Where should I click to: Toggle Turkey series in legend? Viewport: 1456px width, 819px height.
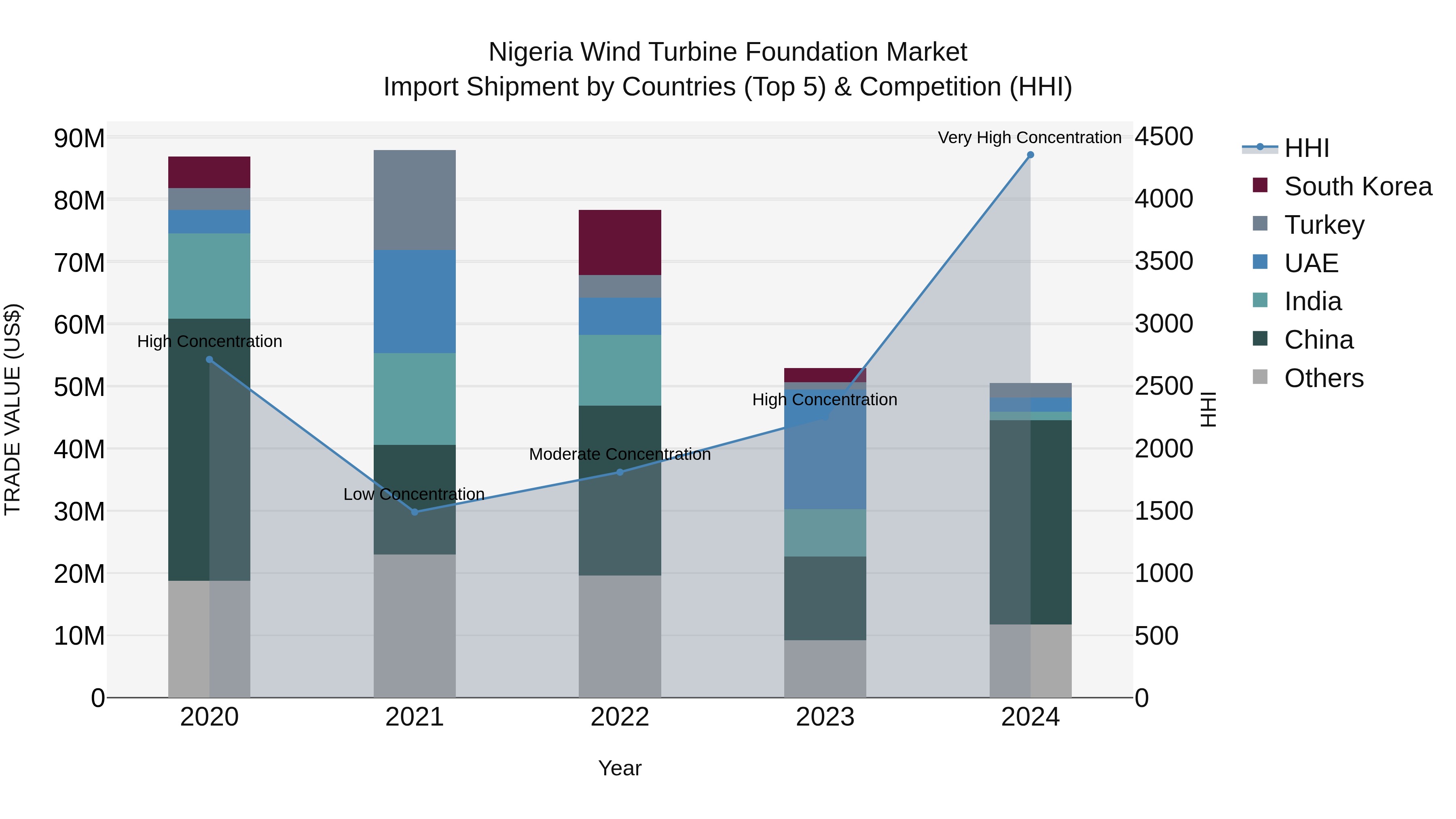1308,224
